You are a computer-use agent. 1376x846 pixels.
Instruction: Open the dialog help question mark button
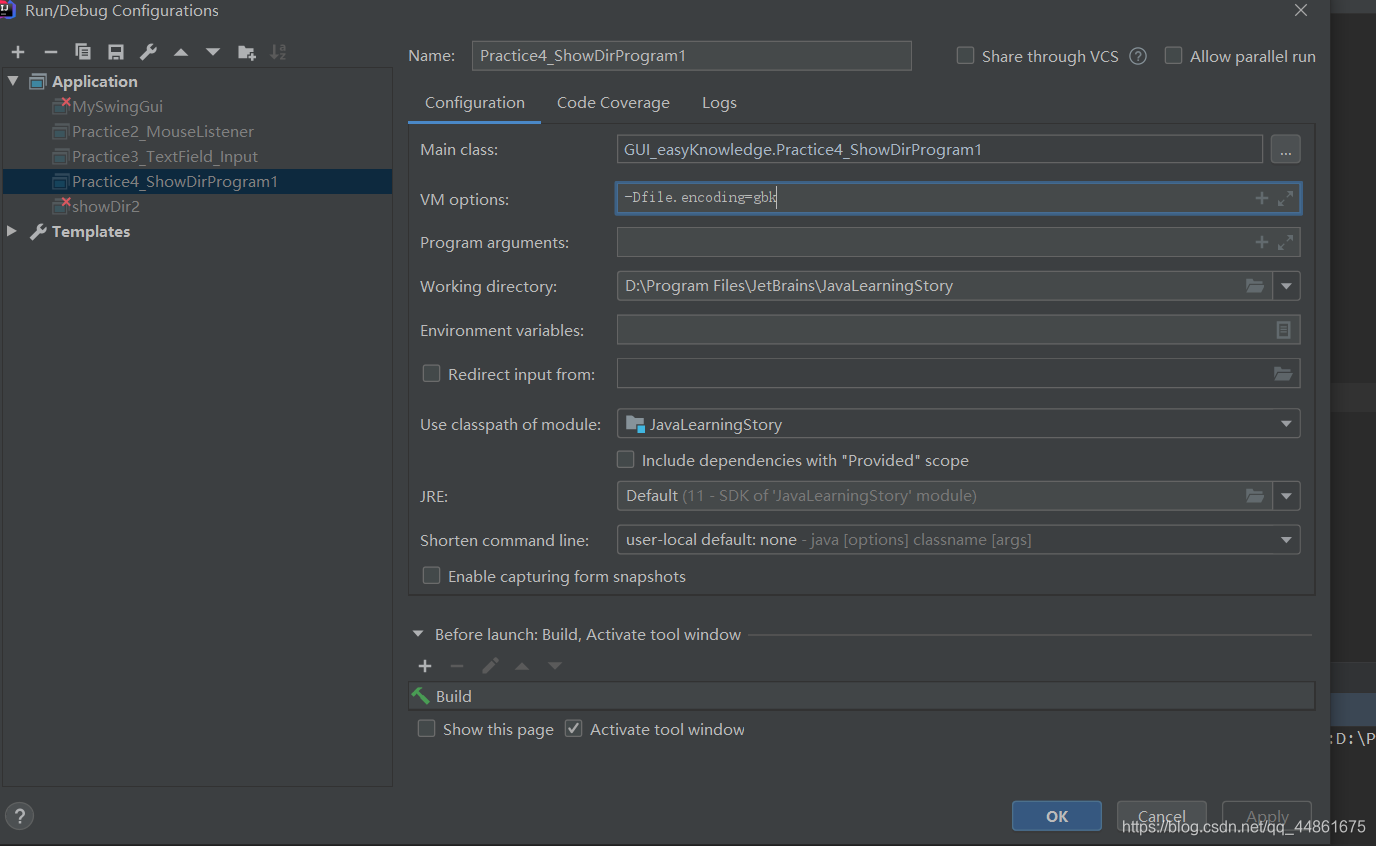tap(19, 815)
